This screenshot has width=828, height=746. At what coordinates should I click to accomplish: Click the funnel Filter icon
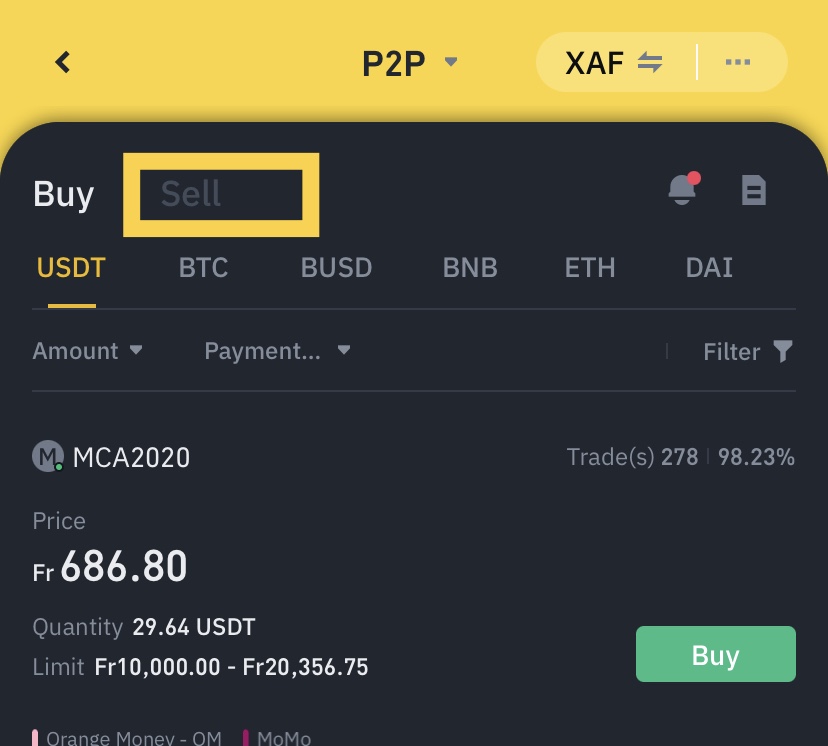(x=783, y=351)
